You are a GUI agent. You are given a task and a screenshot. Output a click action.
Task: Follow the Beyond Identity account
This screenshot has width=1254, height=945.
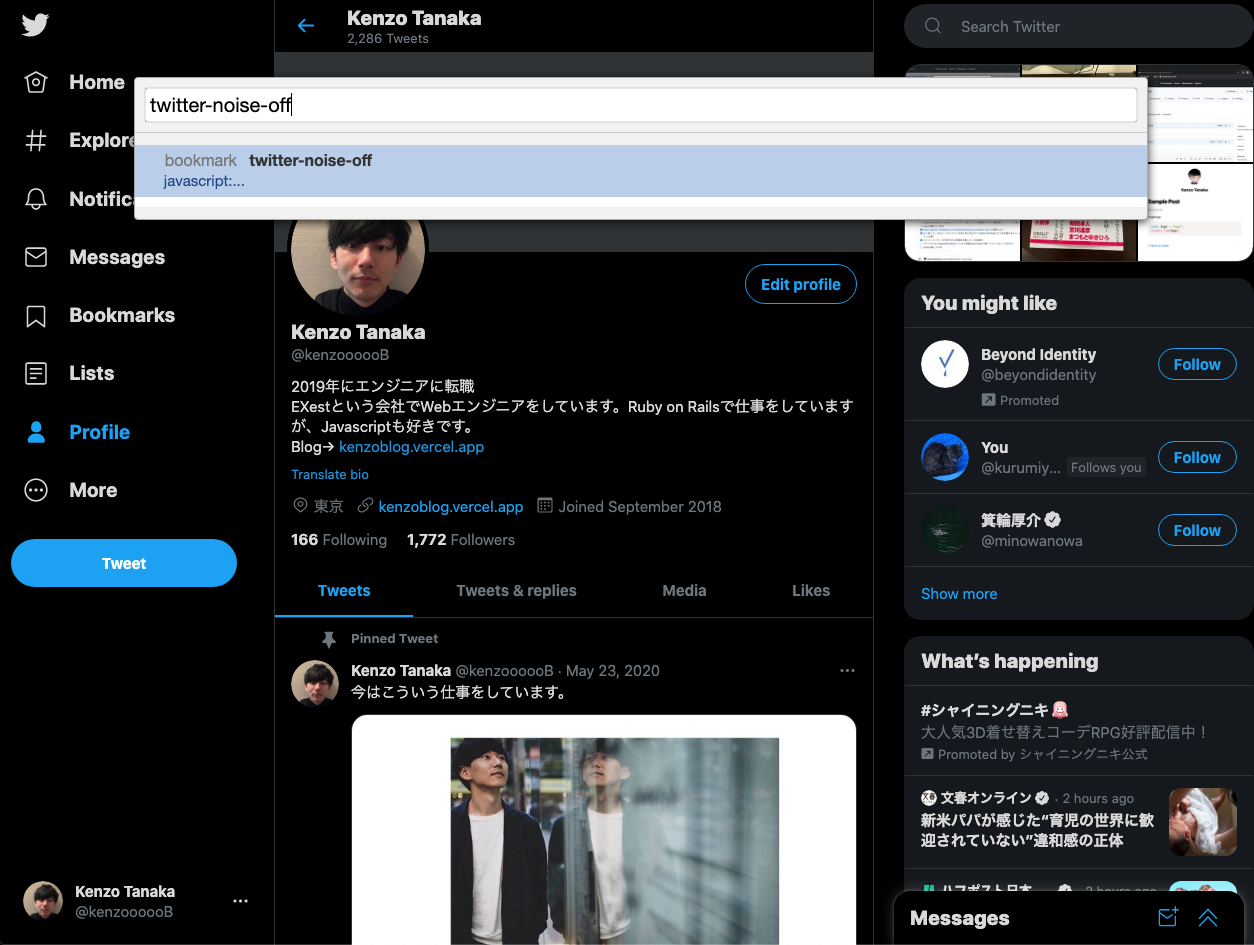1196,365
